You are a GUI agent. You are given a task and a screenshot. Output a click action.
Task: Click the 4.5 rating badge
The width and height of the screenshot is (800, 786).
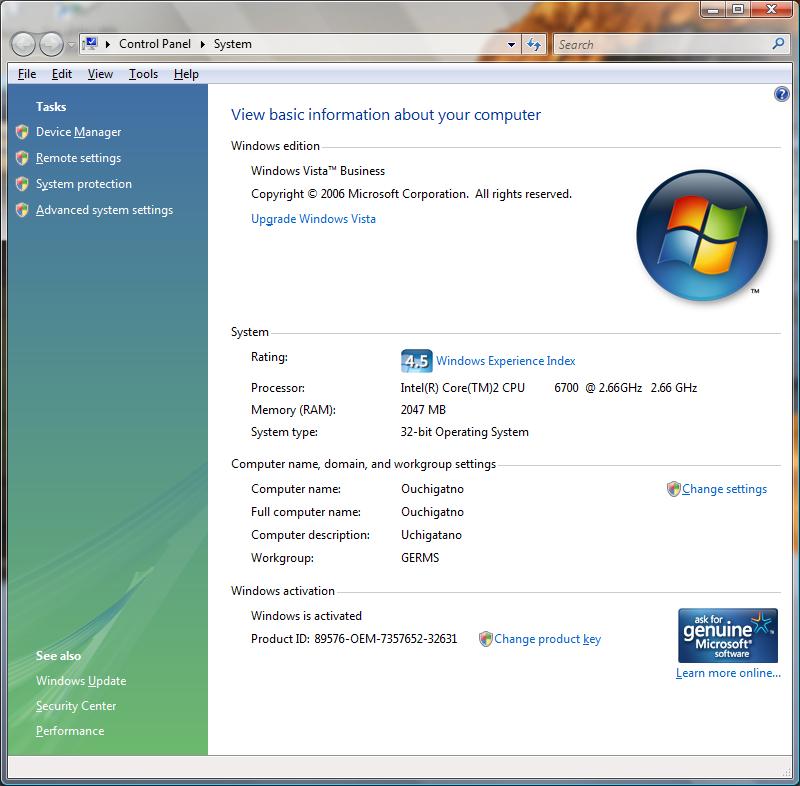[x=416, y=361]
